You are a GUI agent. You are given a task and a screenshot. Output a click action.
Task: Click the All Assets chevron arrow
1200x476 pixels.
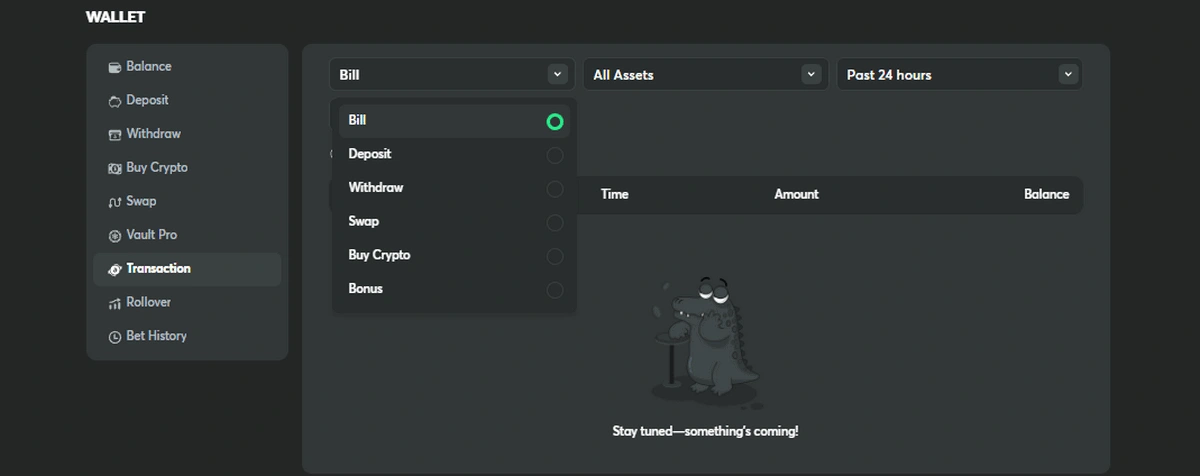[x=811, y=74]
